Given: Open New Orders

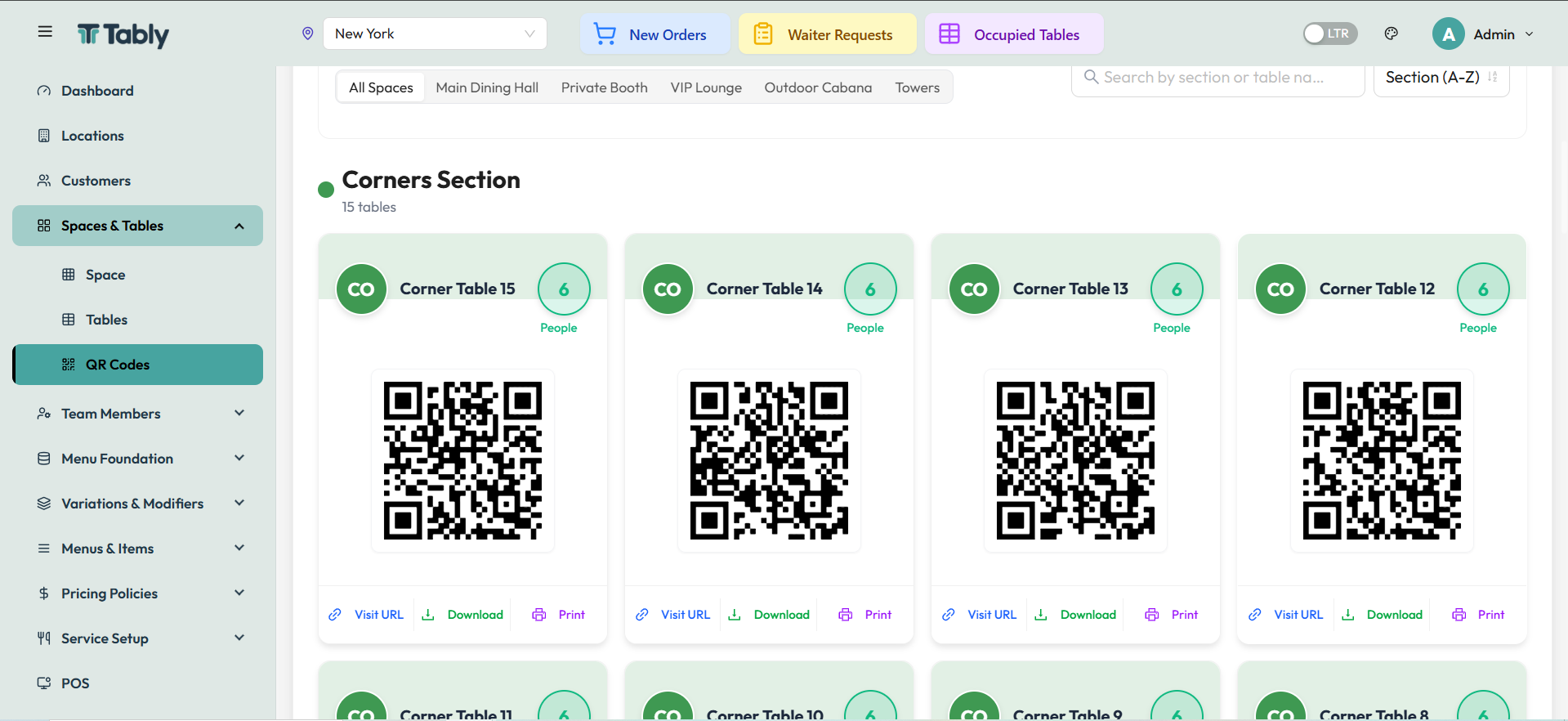Looking at the screenshot, I should coord(654,34).
